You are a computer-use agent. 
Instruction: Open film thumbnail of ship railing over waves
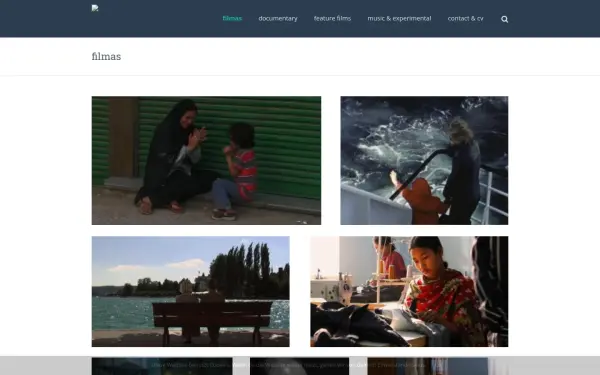pyautogui.click(x=424, y=160)
